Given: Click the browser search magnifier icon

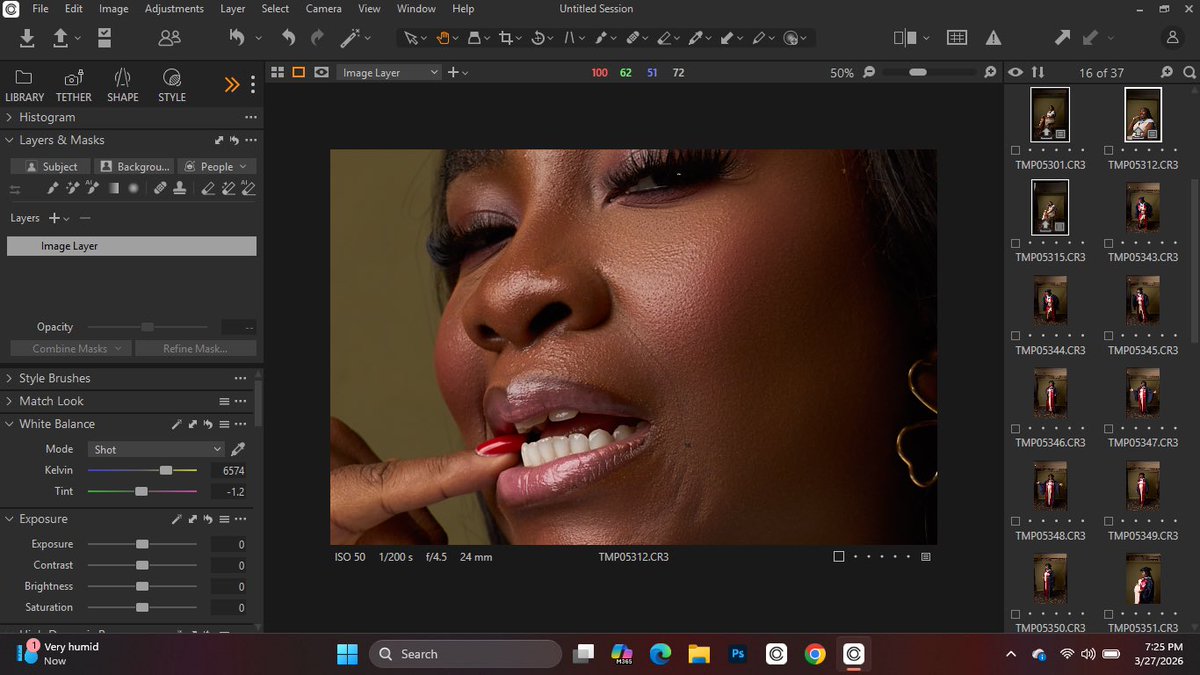Looking at the screenshot, I should (1189, 73).
